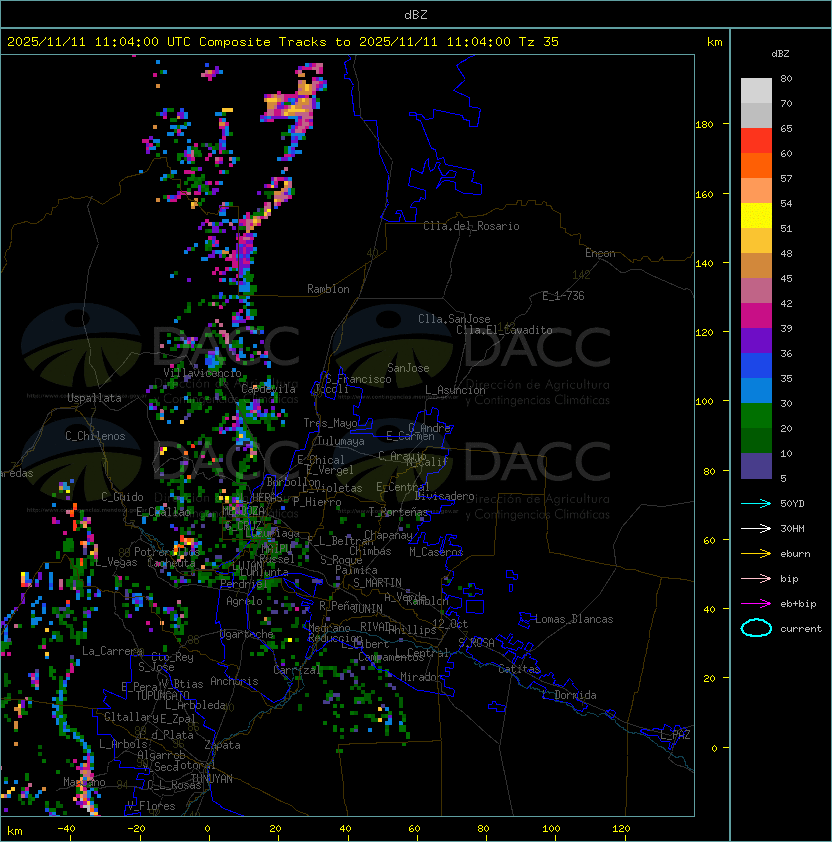Select the light blue 30-35 dBZ band
Viewport: 832px width, 842px height.
point(756,391)
